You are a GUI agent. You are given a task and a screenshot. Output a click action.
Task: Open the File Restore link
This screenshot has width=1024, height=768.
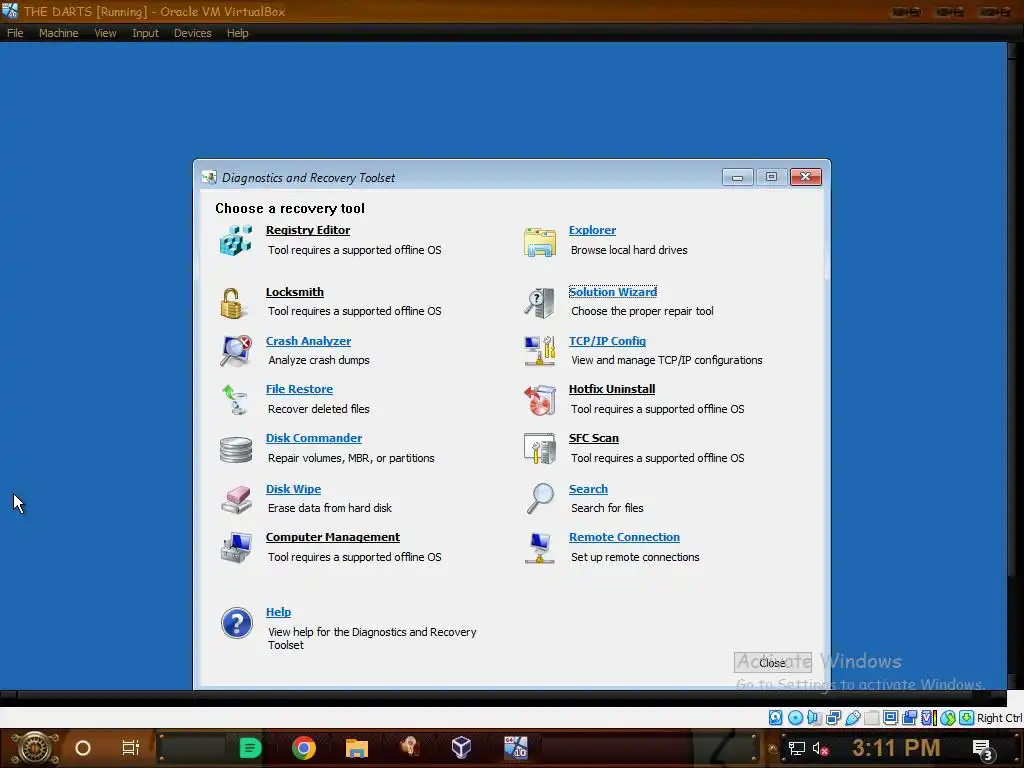pyautogui.click(x=299, y=389)
